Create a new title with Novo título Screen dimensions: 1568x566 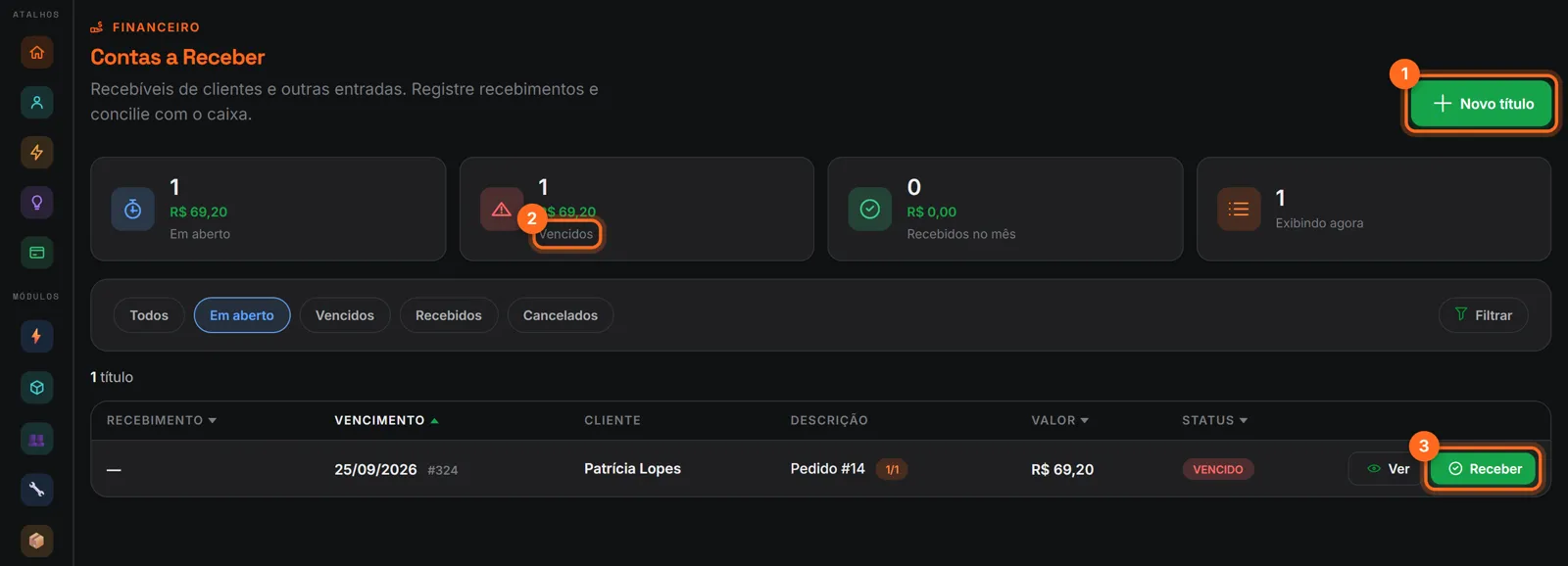1482,104
